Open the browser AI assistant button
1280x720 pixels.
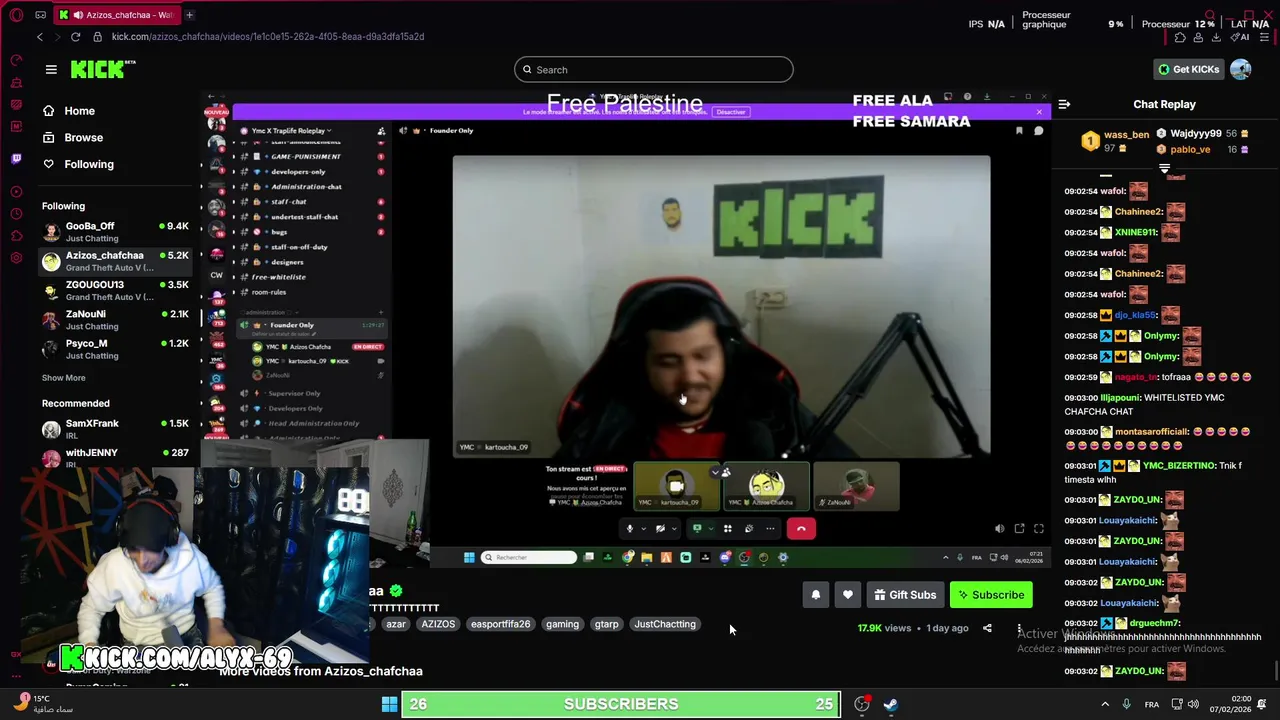point(1240,37)
